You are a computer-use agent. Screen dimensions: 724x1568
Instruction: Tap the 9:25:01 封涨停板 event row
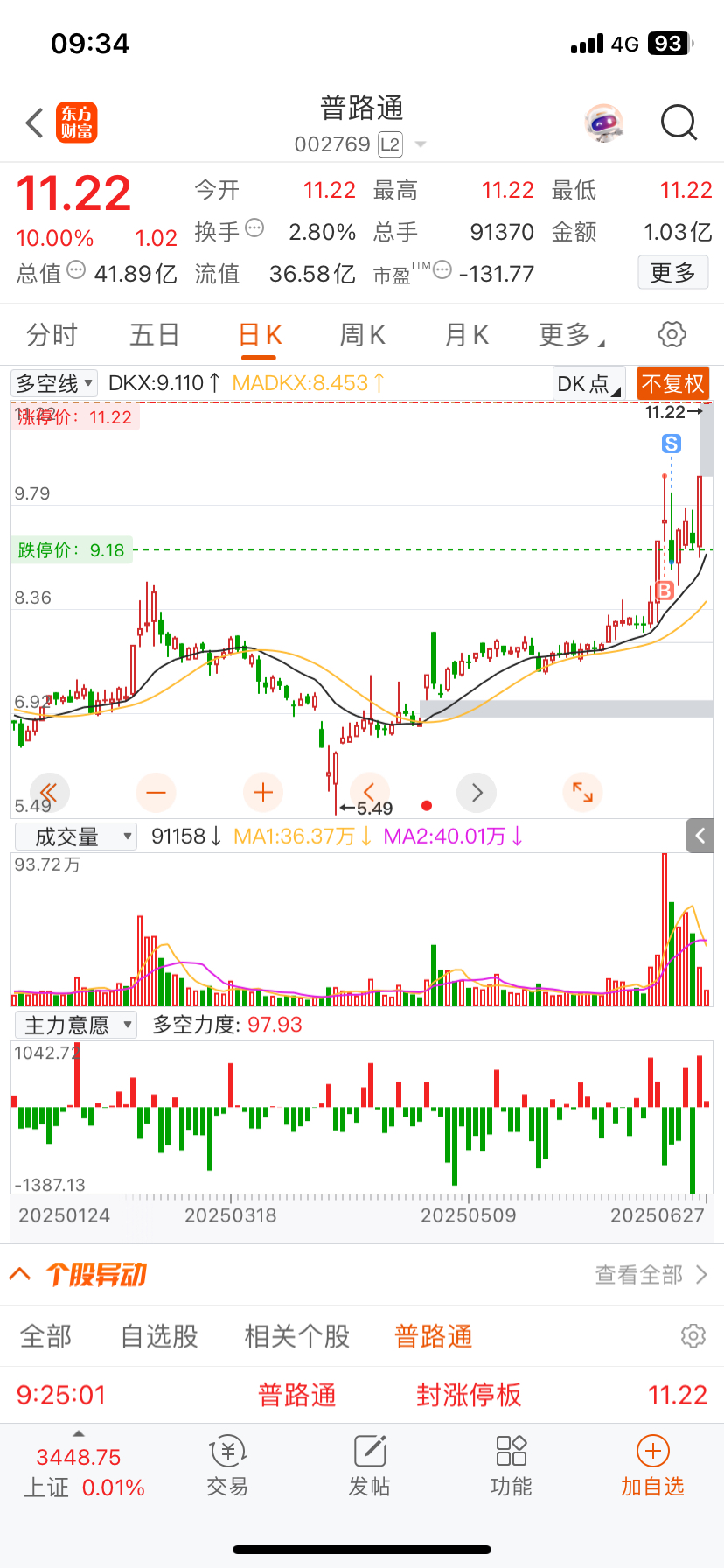[362, 1395]
